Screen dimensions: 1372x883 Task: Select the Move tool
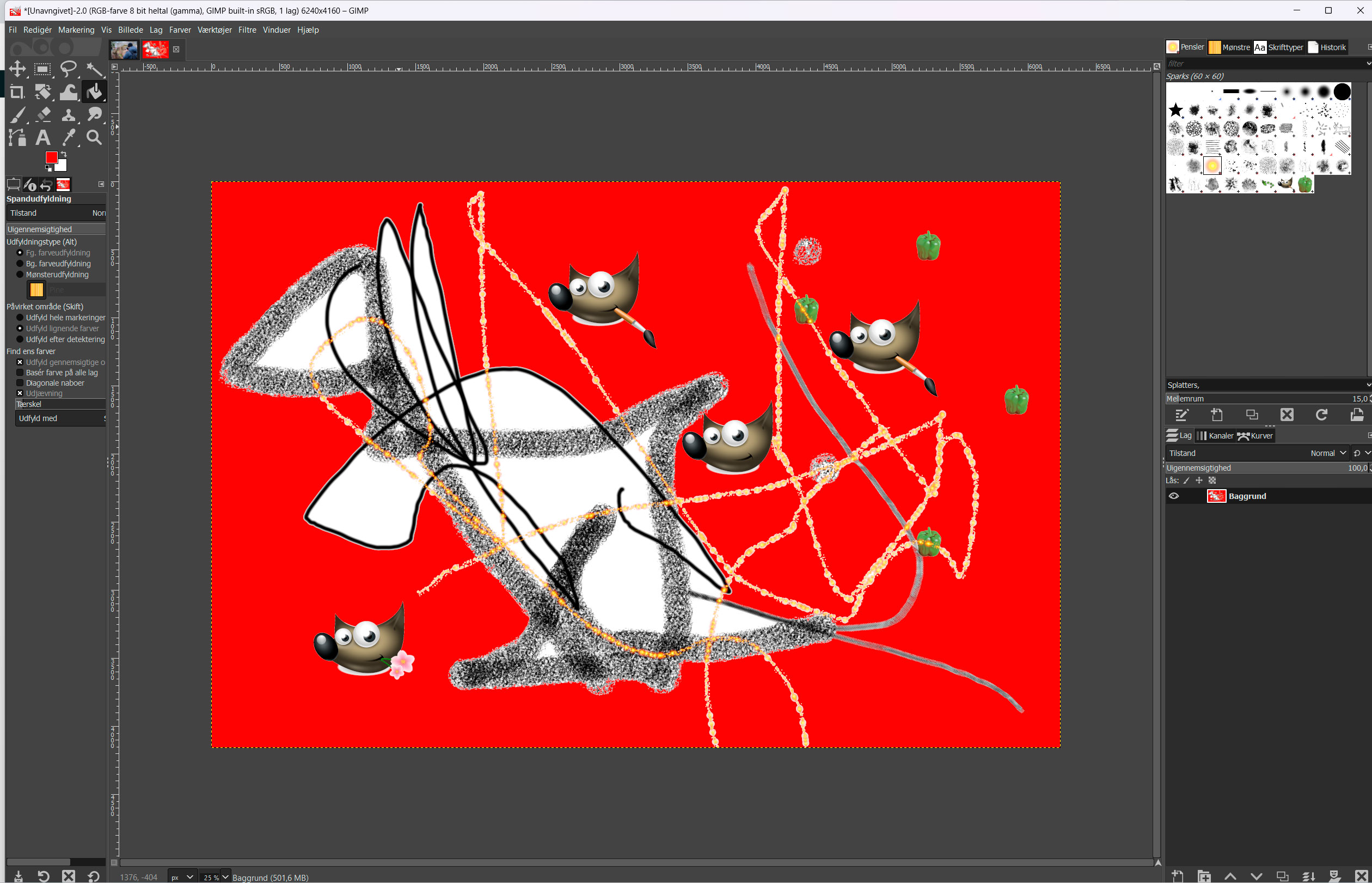click(x=17, y=69)
